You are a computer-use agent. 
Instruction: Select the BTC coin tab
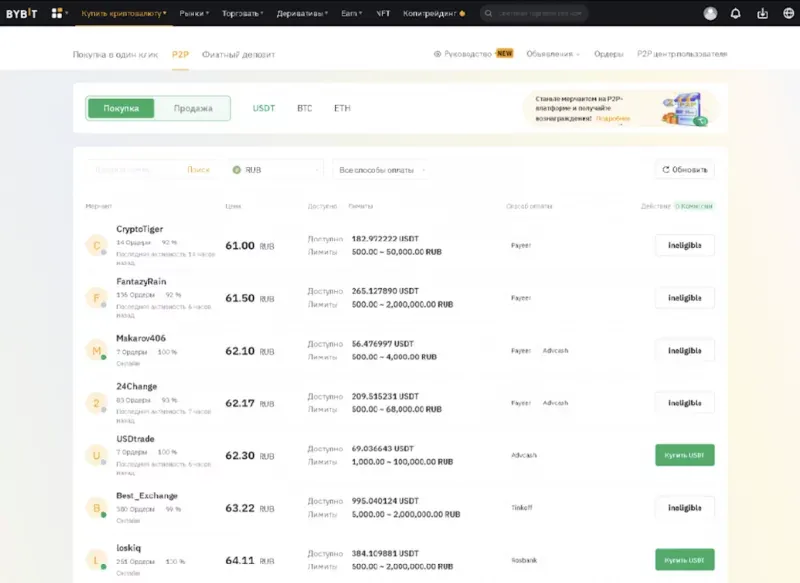(x=305, y=108)
